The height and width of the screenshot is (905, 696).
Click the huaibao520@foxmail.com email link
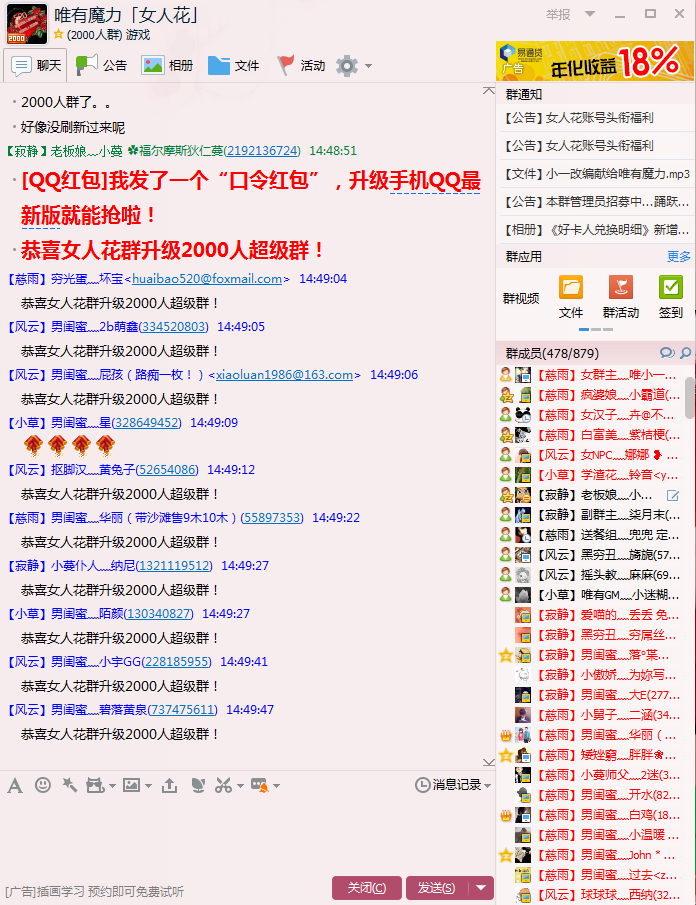[x=207, y=279]
